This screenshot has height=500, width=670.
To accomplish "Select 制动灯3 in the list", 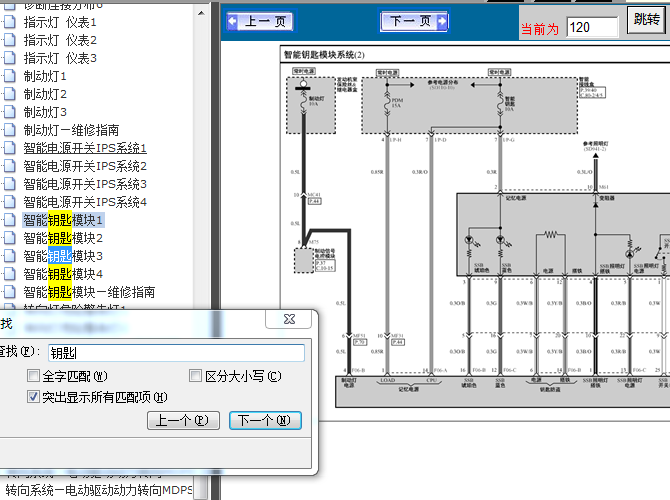I will [45, 112].
